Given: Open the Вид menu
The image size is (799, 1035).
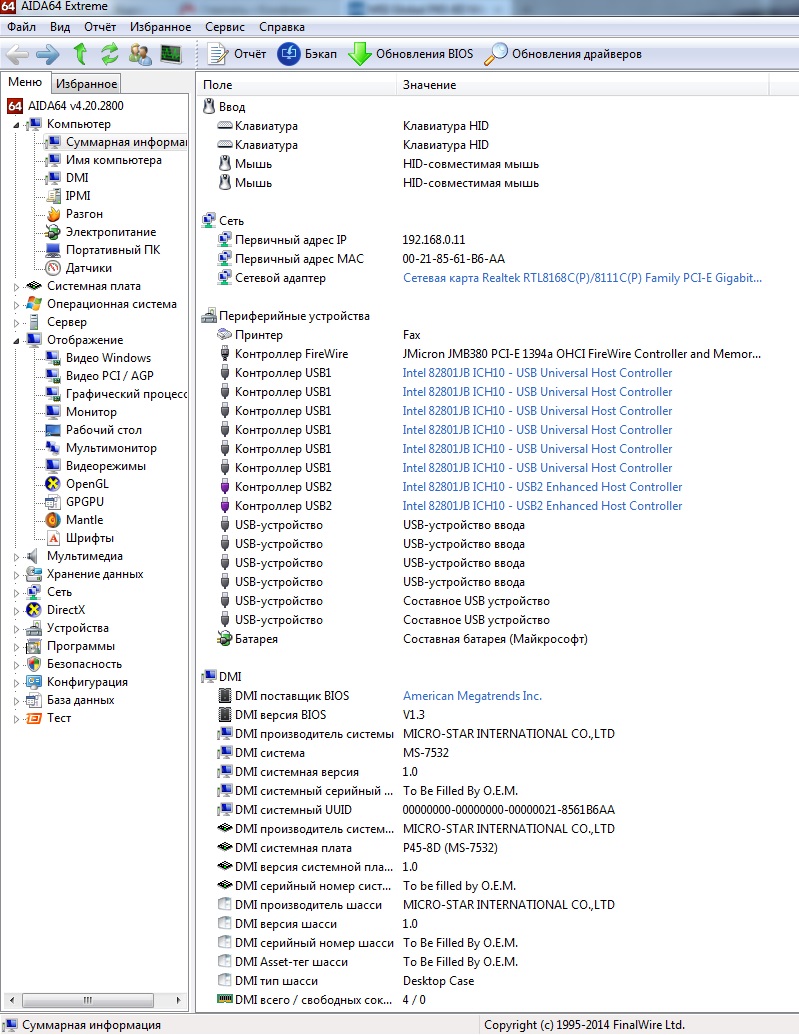Looking at the screenshot, I should point(59,27).
